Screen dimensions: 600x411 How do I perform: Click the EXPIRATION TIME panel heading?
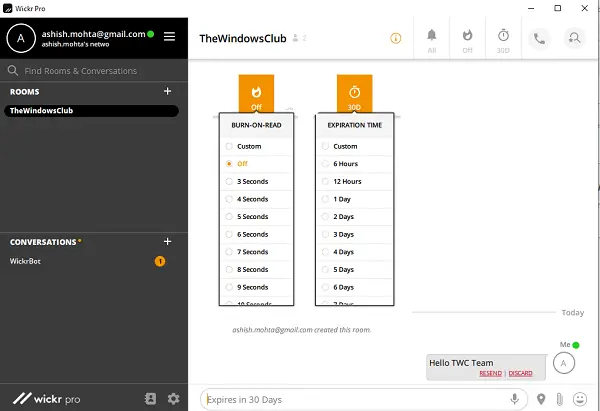[355, 125]
